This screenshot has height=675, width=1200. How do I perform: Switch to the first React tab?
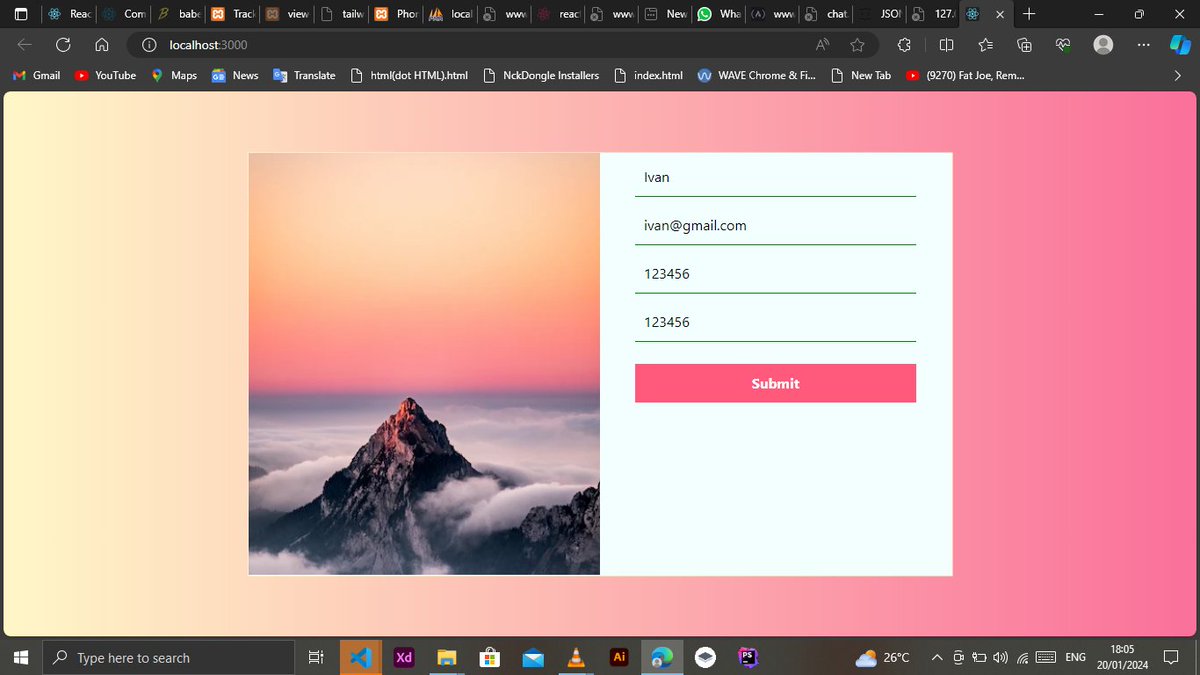68,14
